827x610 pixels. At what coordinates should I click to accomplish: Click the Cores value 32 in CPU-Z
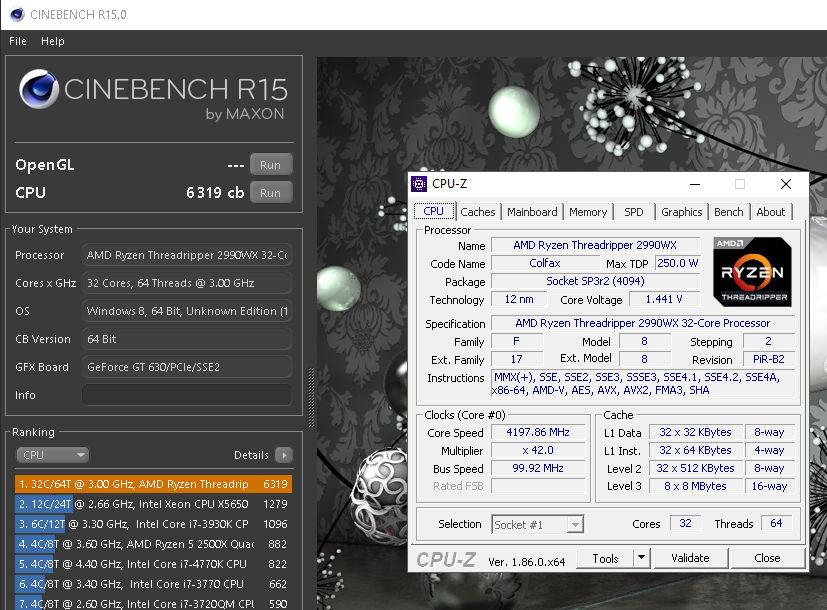point(685,523)
